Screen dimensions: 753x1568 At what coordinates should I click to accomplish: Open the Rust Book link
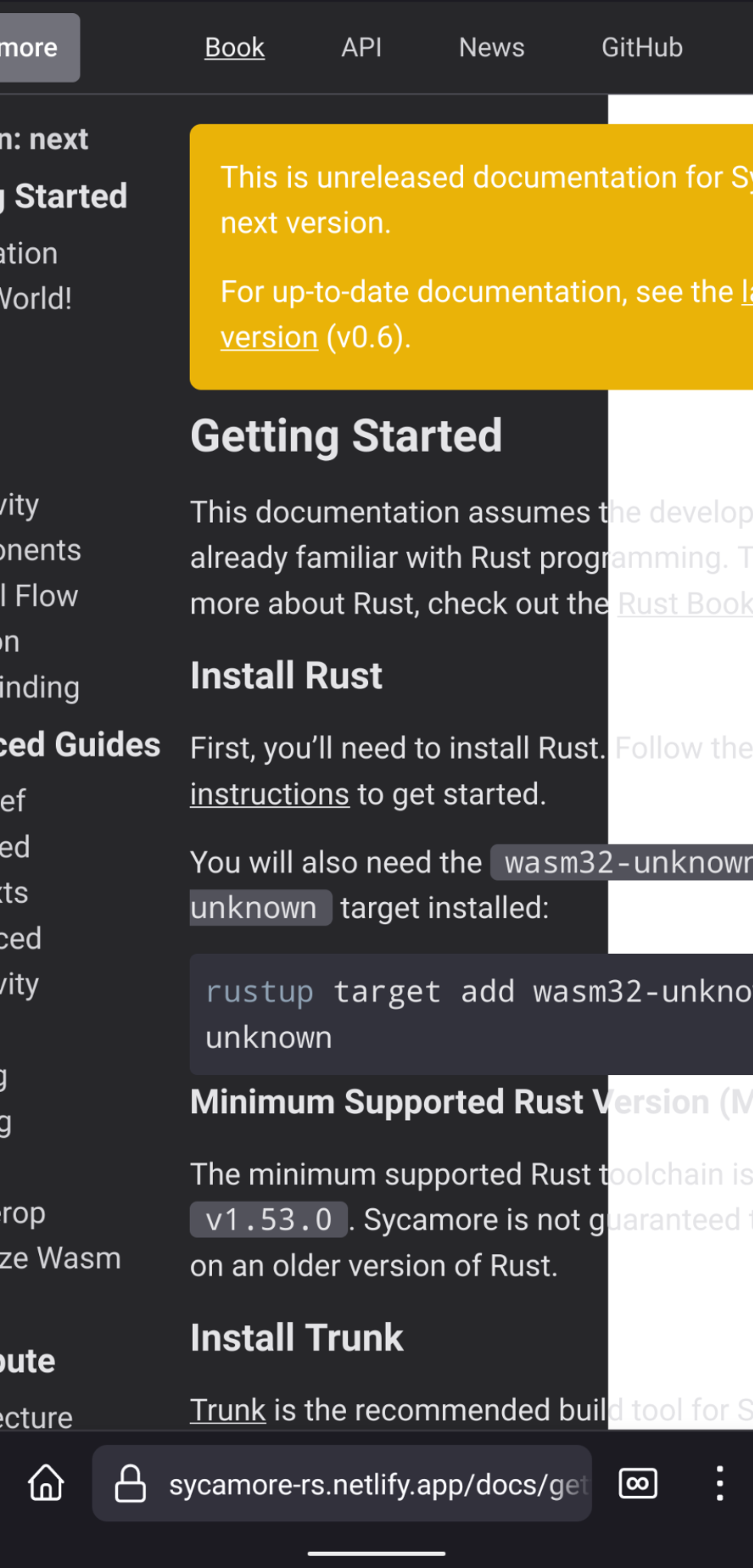[685, 604]
